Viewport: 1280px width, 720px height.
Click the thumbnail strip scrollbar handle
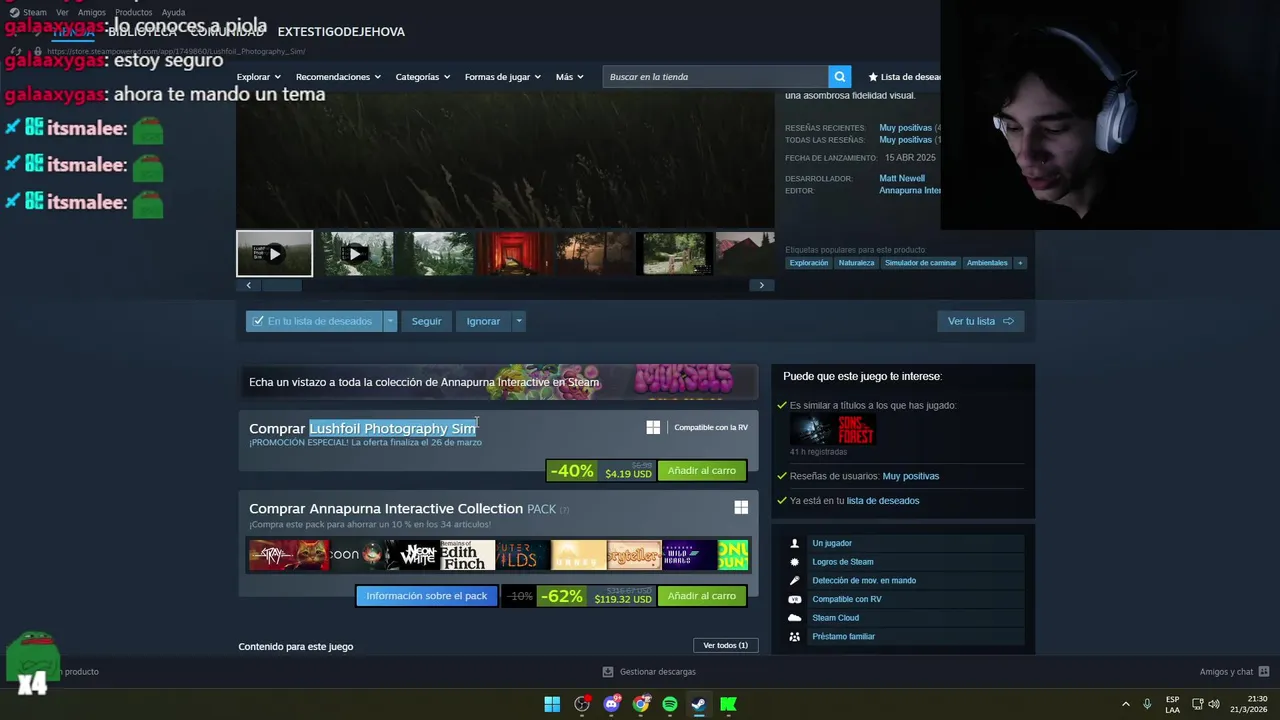[x=281, y=285]
